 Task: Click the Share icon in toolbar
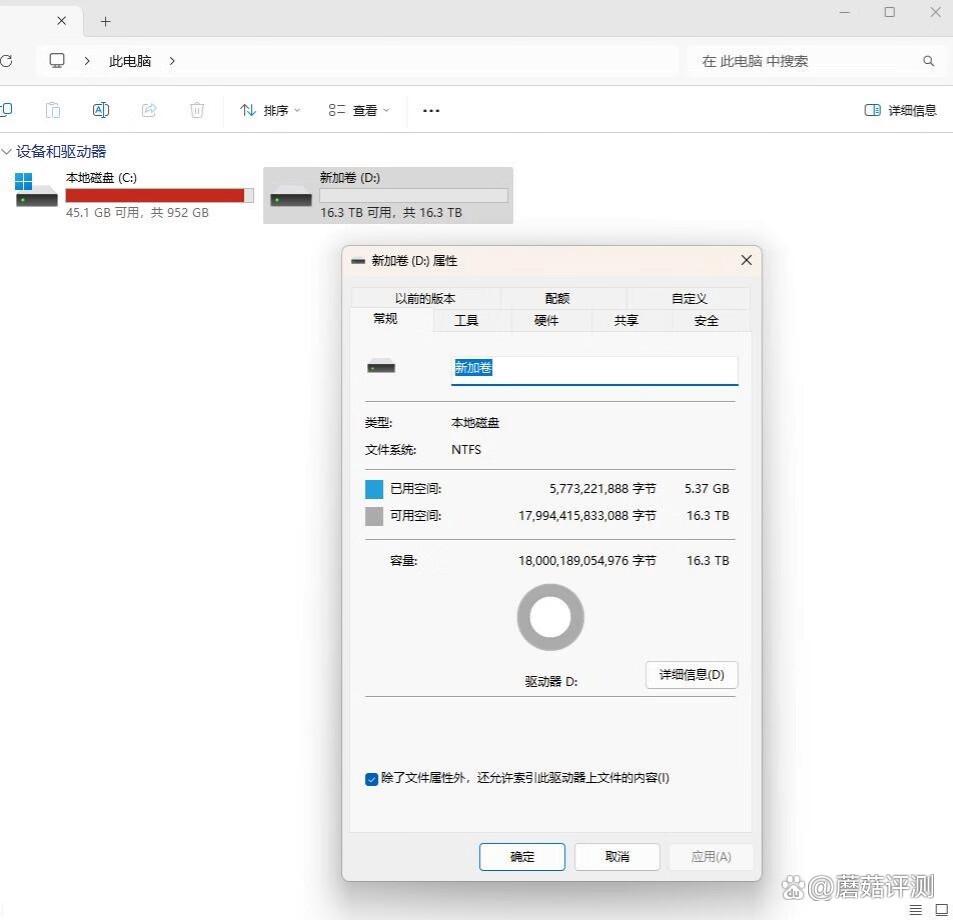coord(149,110)
